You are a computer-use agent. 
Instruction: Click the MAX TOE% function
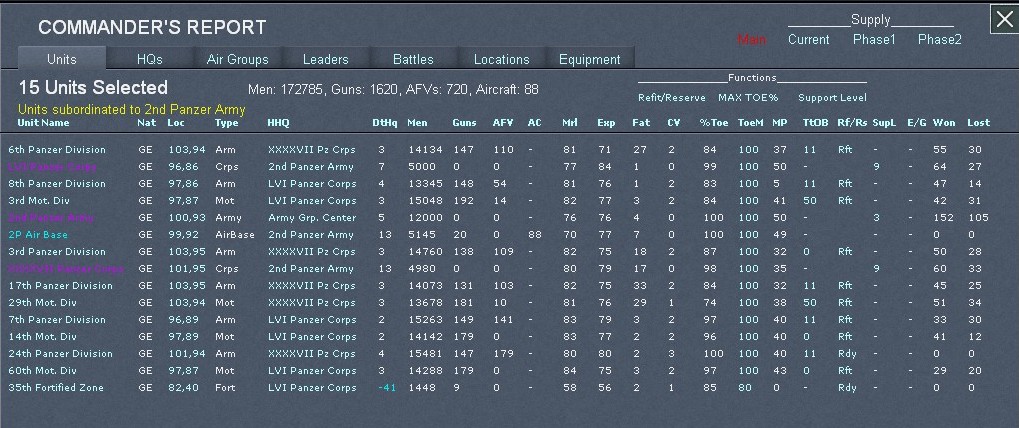(x=747, y=98)
